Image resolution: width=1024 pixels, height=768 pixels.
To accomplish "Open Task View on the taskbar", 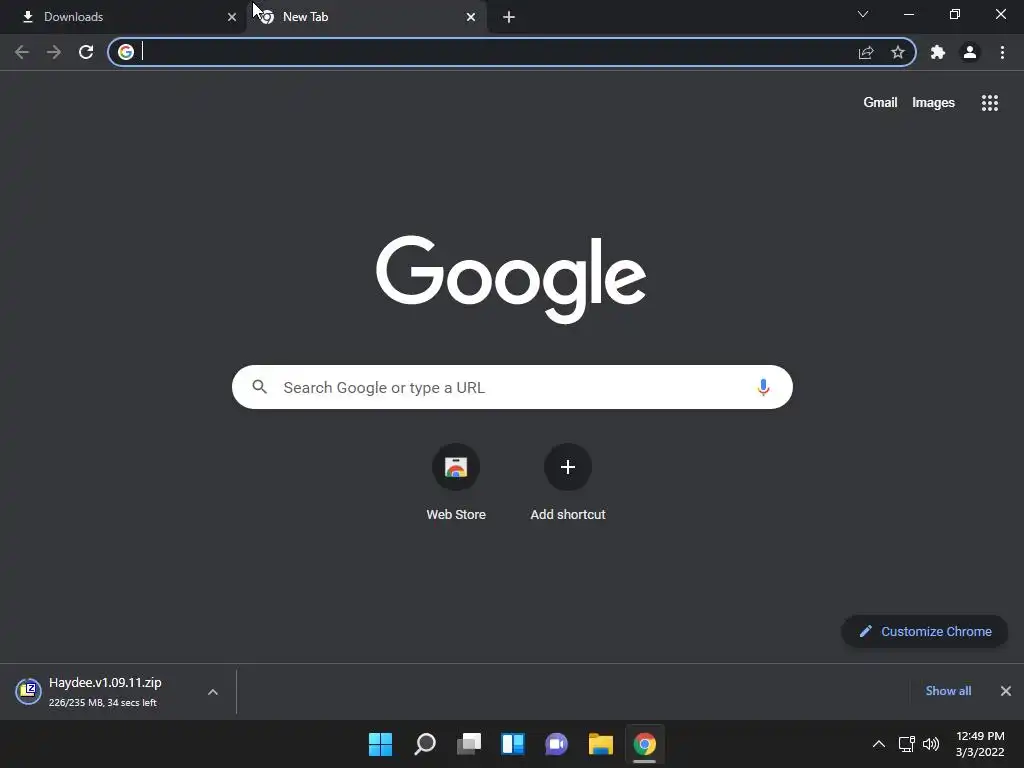I will point(469,744).
